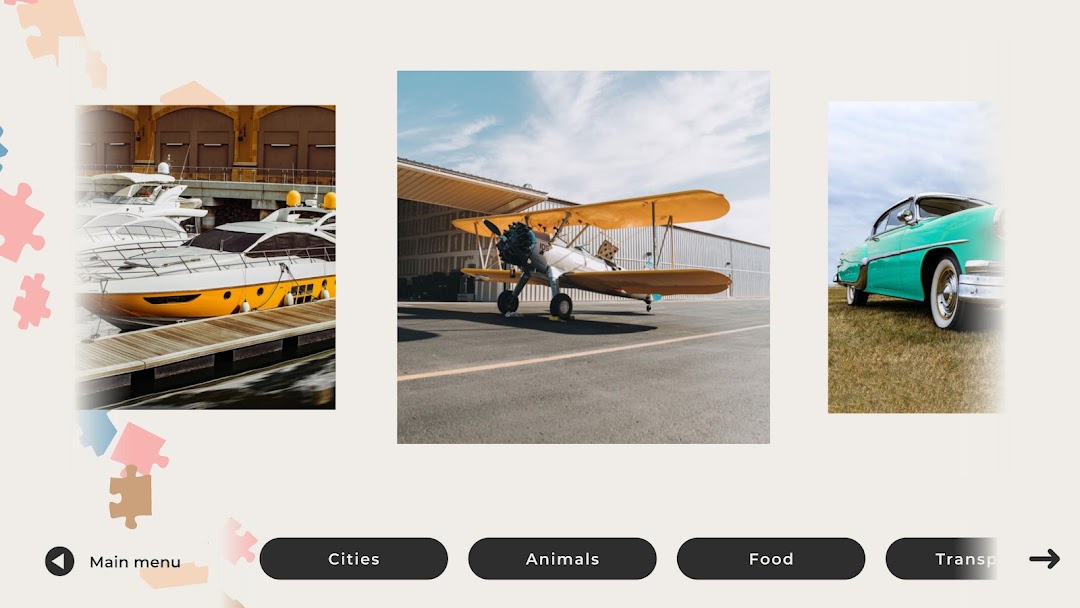Click the peach puzzle piece above yacht photo
The width and height of the screenshot is (1080, 608).
pyautogui.click(x=191, y=94)
